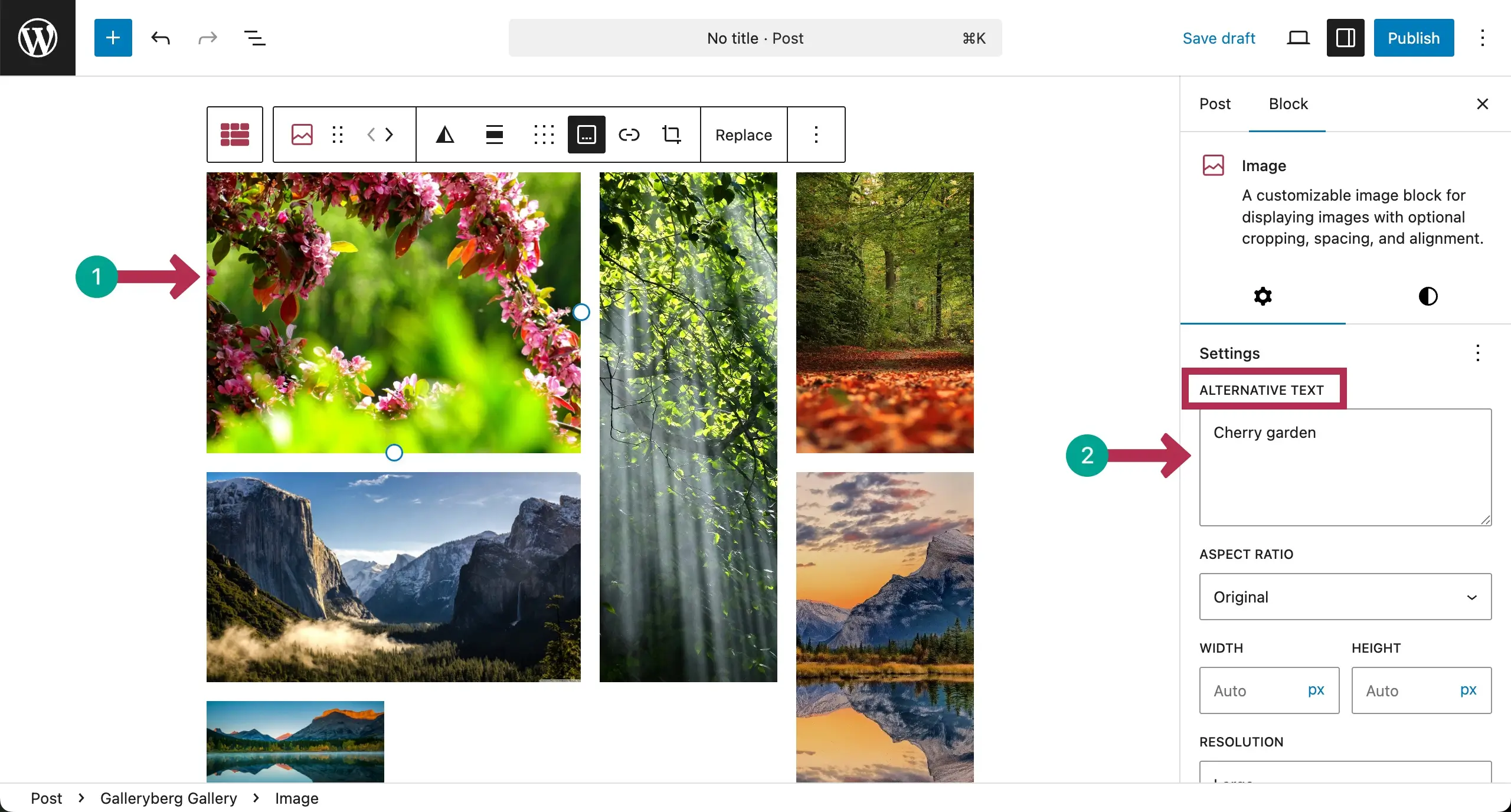The image size is (1511, 812).
Task: Switch to the Styles panel in the sidebar
Action: (x=1428, y=296)
